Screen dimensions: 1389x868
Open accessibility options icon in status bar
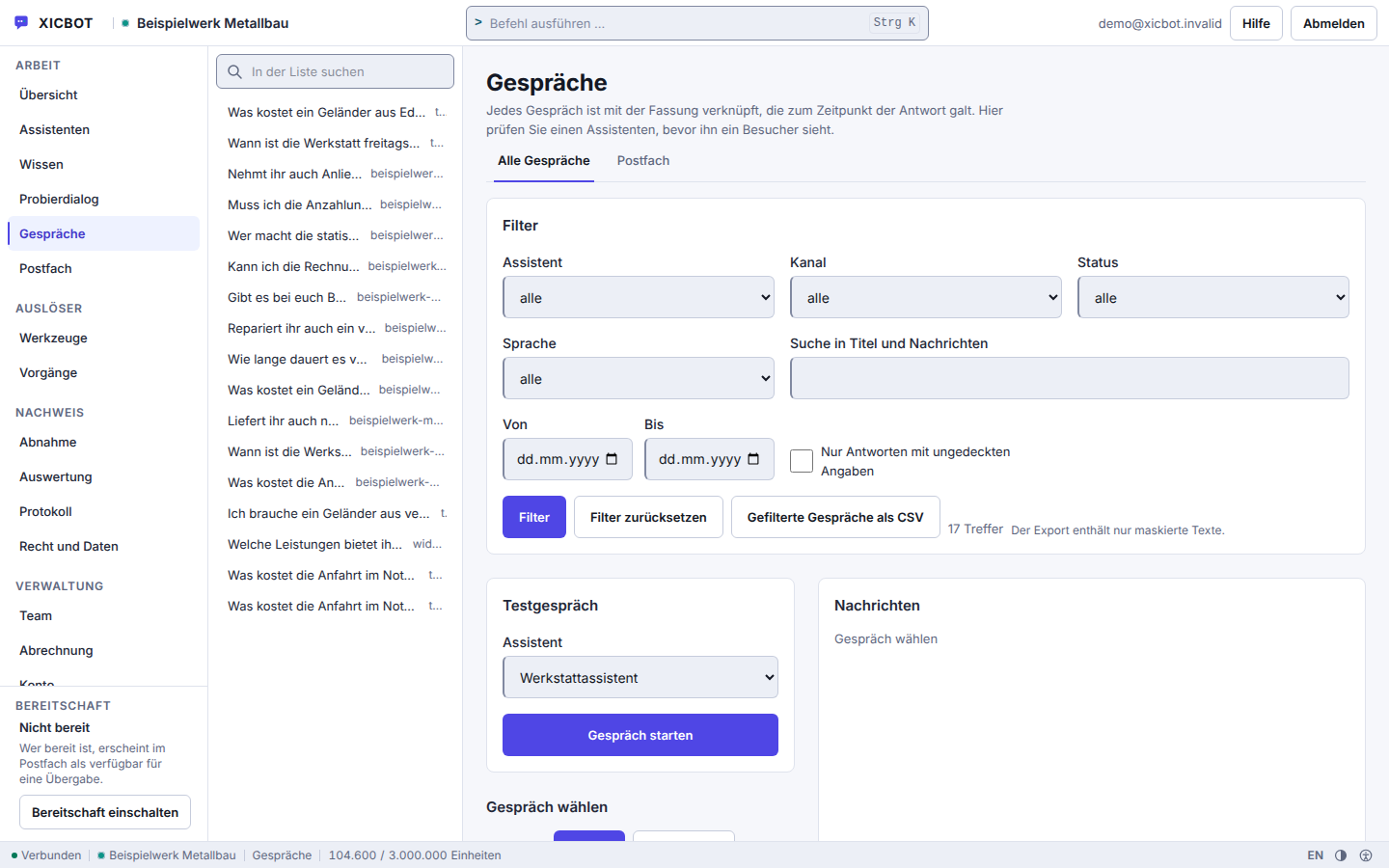(1366, 855)
